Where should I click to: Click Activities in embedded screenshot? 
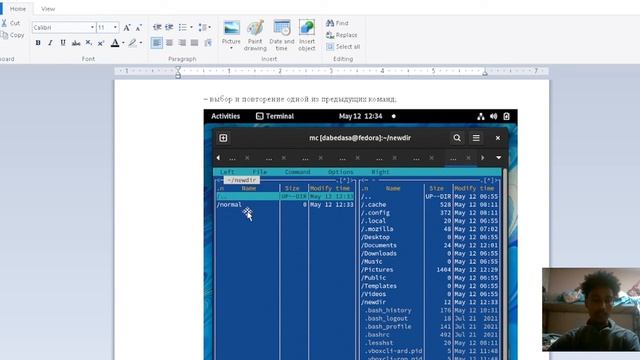coord(225,116)
